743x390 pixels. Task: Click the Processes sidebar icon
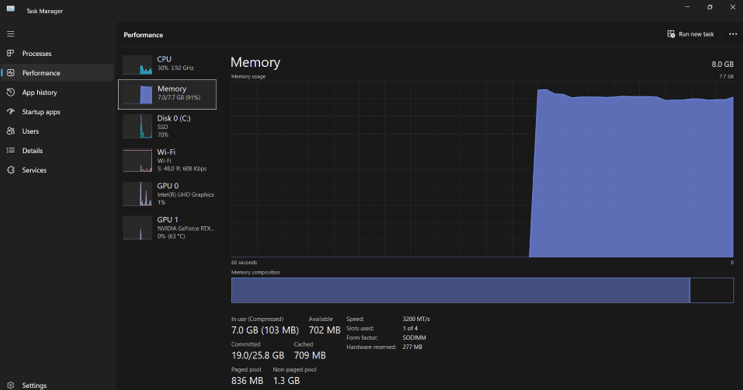10,53
